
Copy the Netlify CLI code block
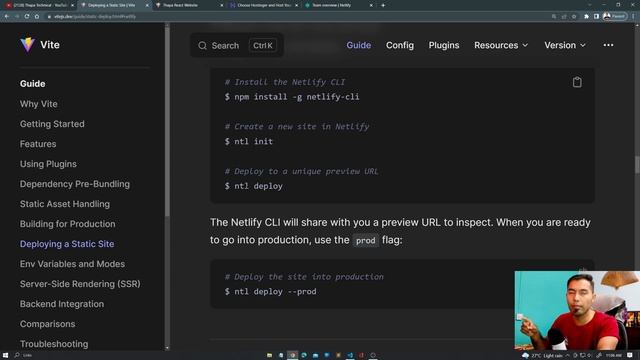point(577,82)
